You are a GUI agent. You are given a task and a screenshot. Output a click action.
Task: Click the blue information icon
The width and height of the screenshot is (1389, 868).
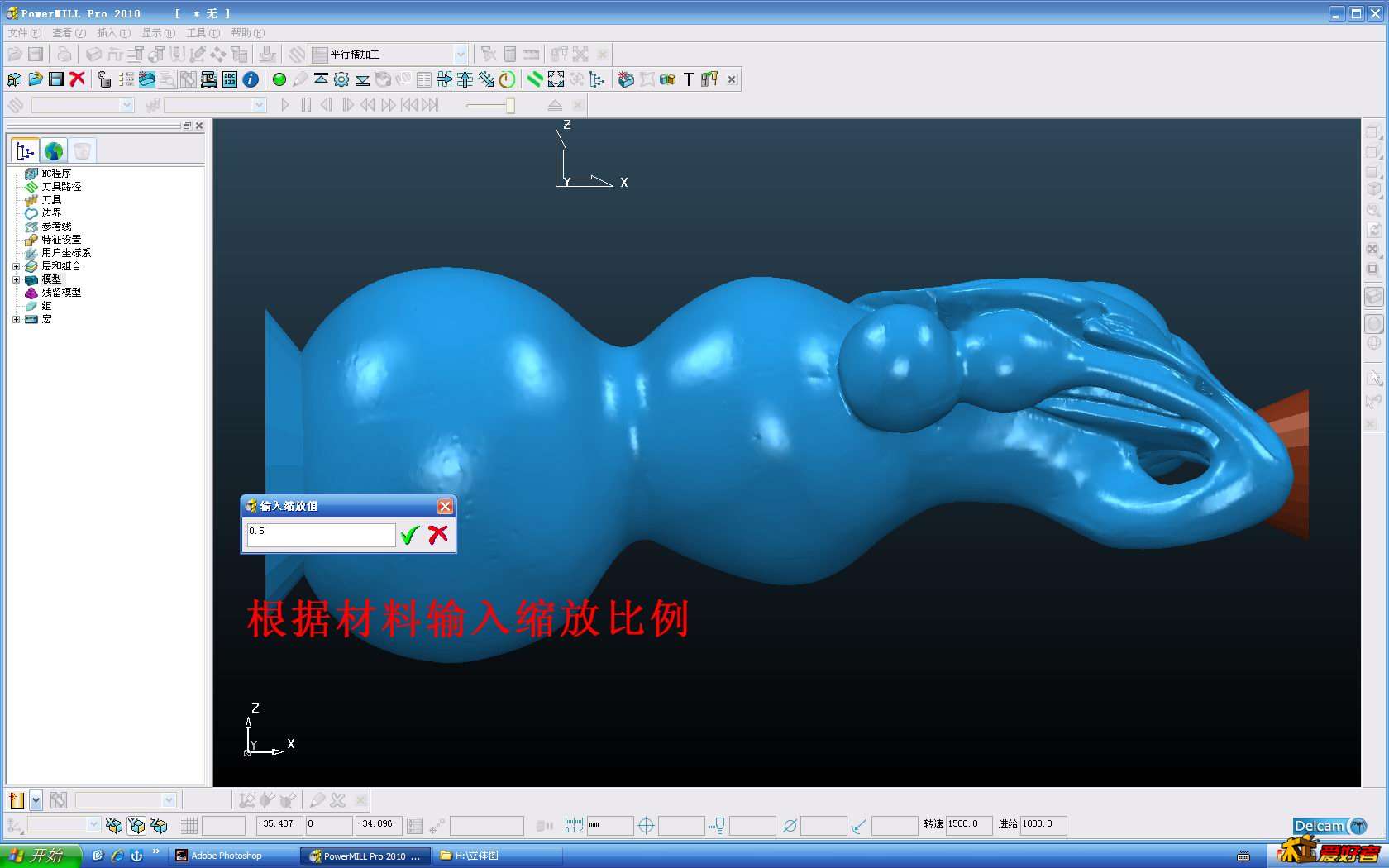[x=251, y=79]
